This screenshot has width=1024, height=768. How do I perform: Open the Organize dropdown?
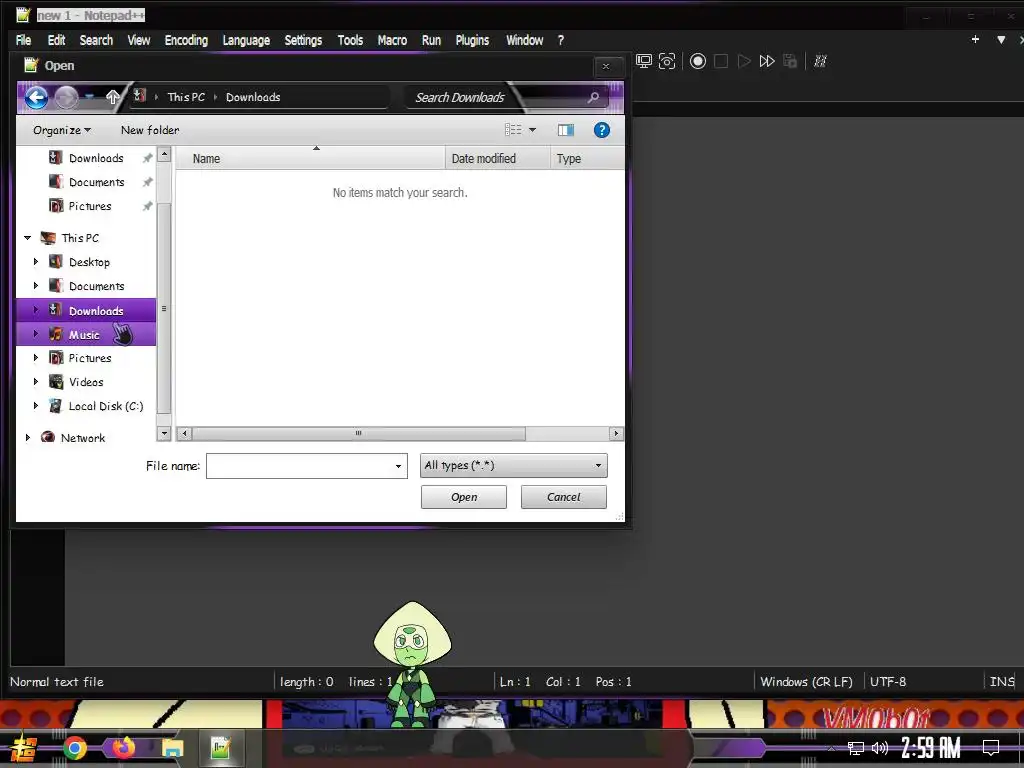[x=62, y=130]
